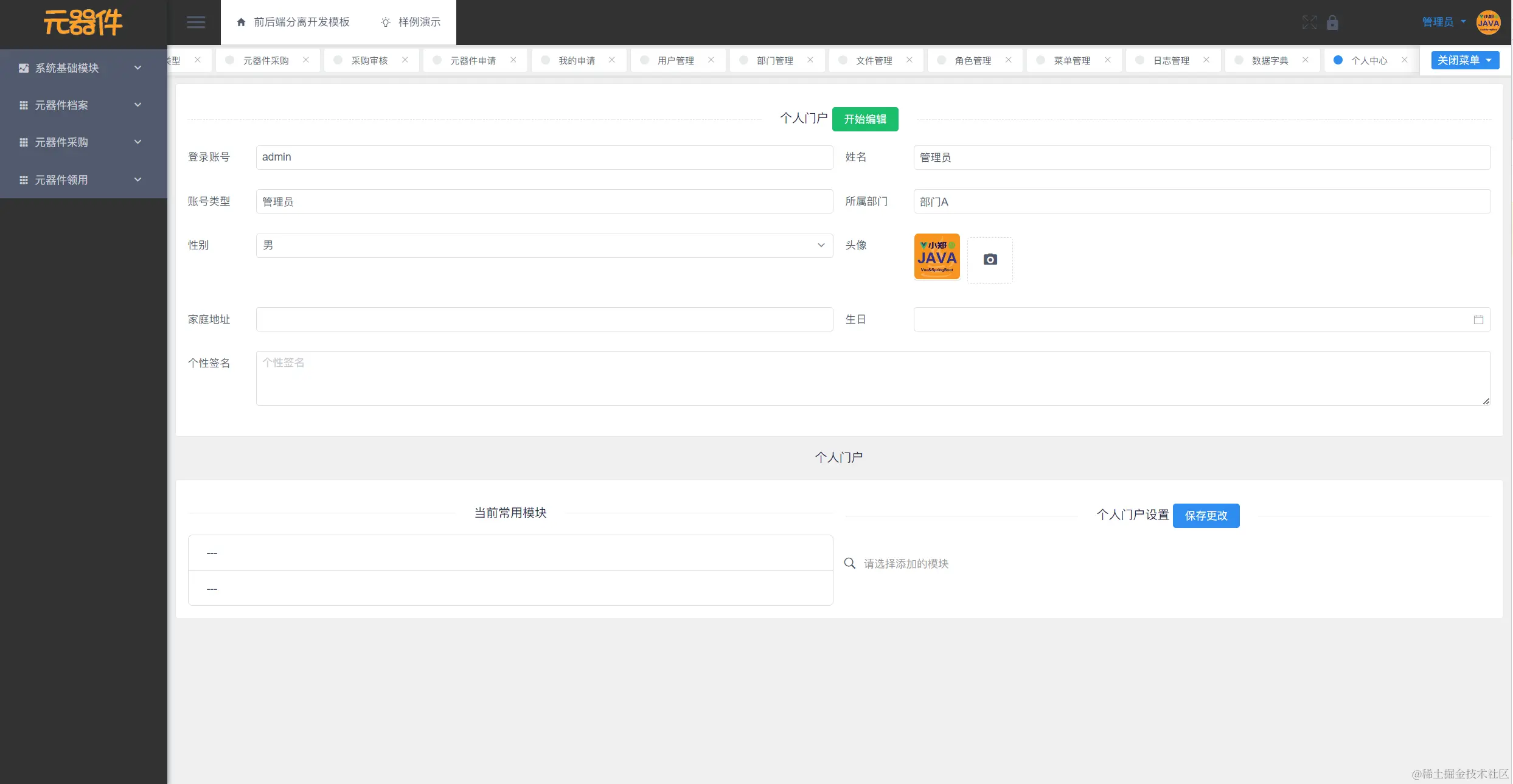This screenshot has width=1513, height=784.
Task: Click the JAVA avatar thumbnail image
Action: (936, 257)
